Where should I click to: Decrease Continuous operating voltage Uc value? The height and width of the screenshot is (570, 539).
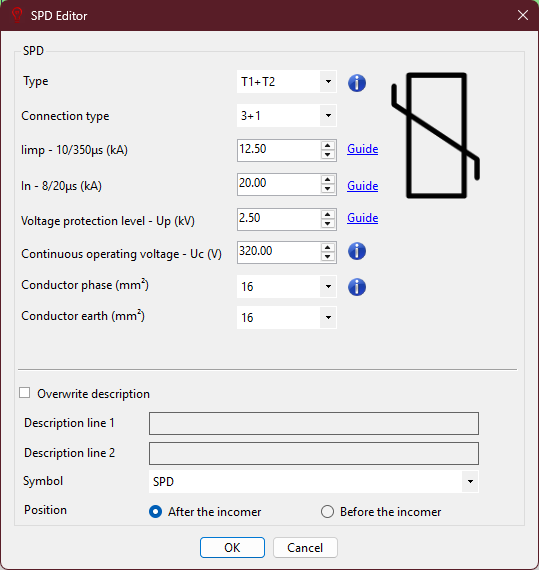[327, 256]
